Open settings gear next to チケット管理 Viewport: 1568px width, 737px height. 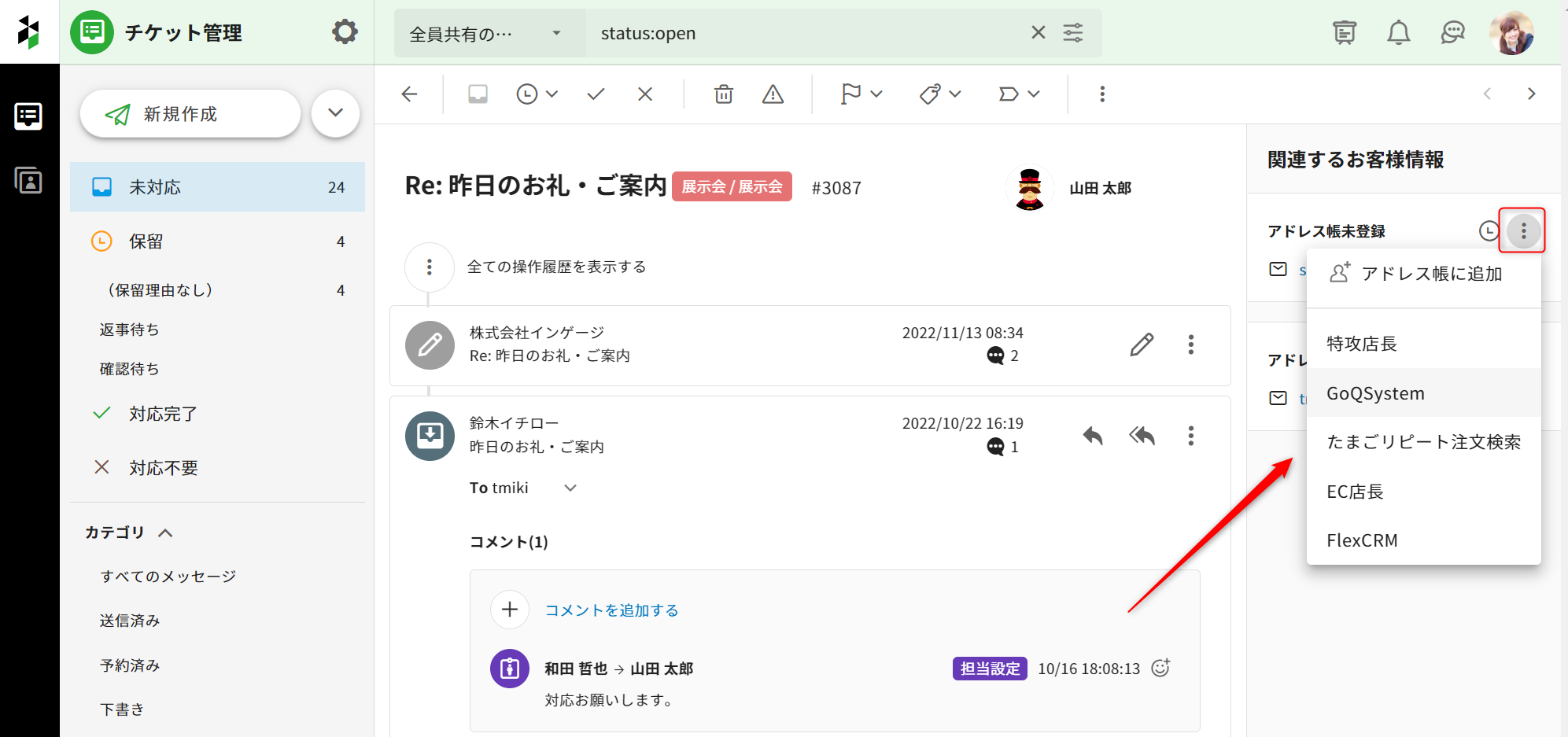pyautogui.click(x=345, y=32)
